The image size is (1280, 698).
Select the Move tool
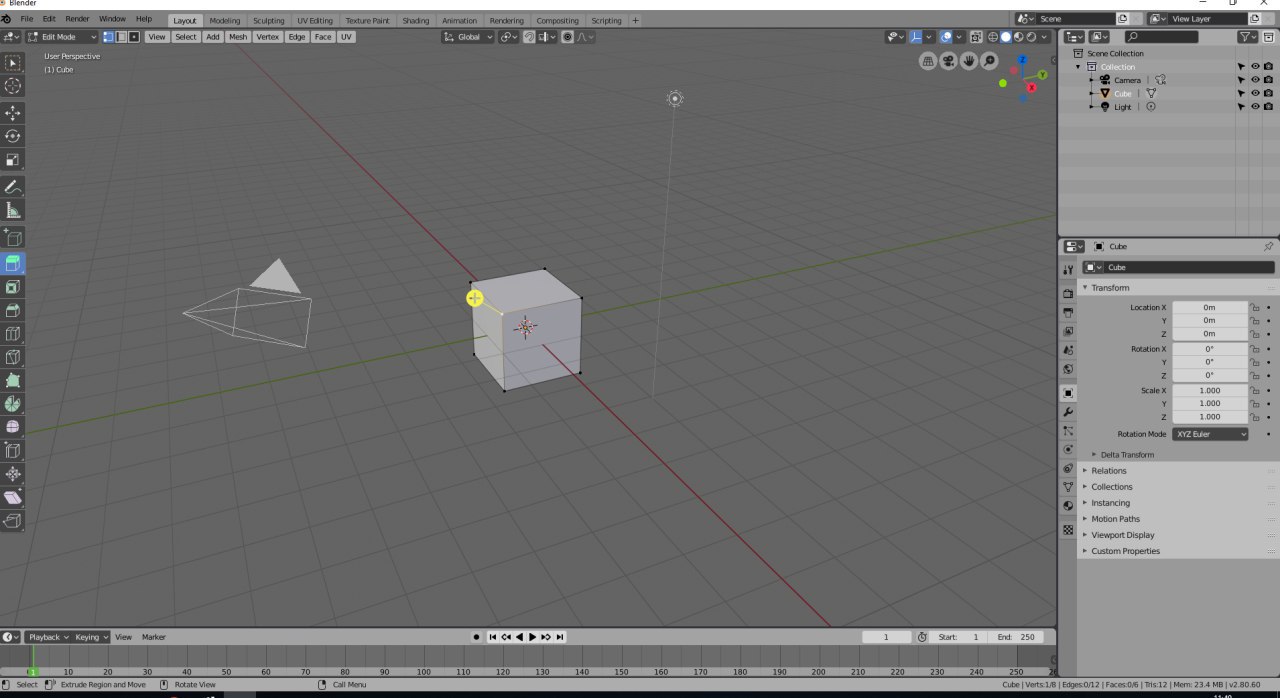tap(13, 113)
